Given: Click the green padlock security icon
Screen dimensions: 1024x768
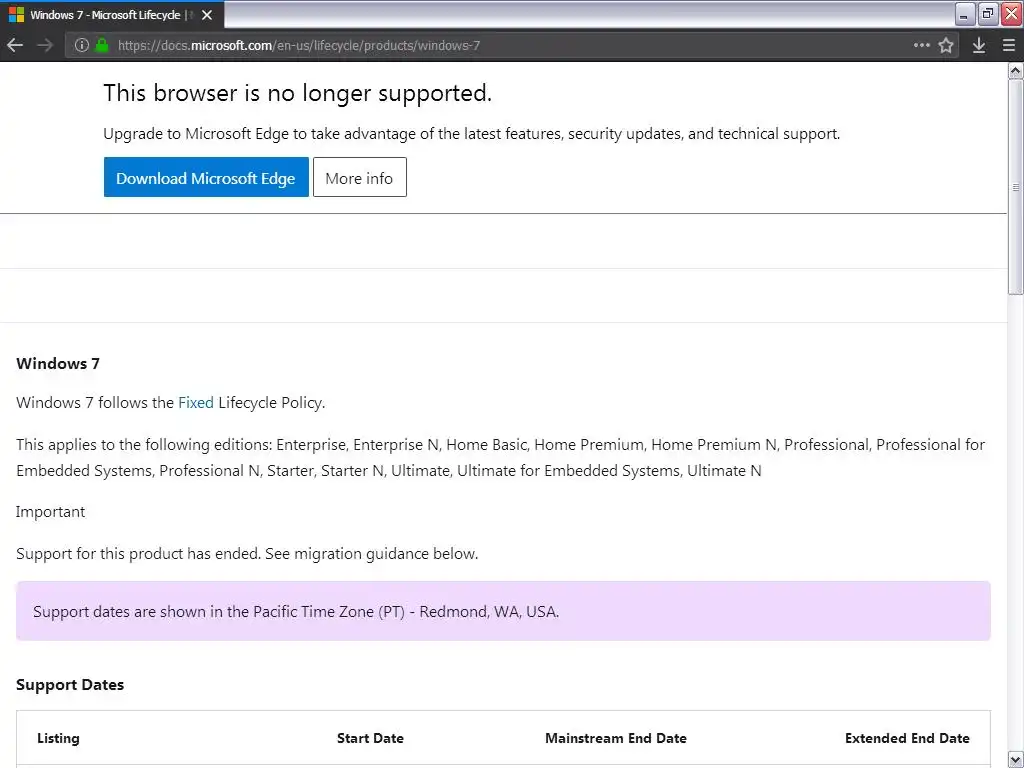Looking at the screenshot, I should (x=101, y=45).
